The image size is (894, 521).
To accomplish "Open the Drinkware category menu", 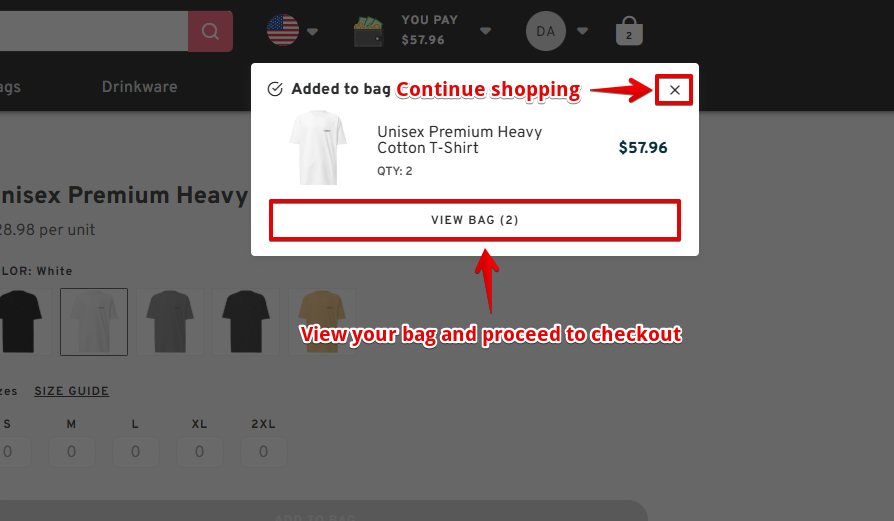I will 140,87.
